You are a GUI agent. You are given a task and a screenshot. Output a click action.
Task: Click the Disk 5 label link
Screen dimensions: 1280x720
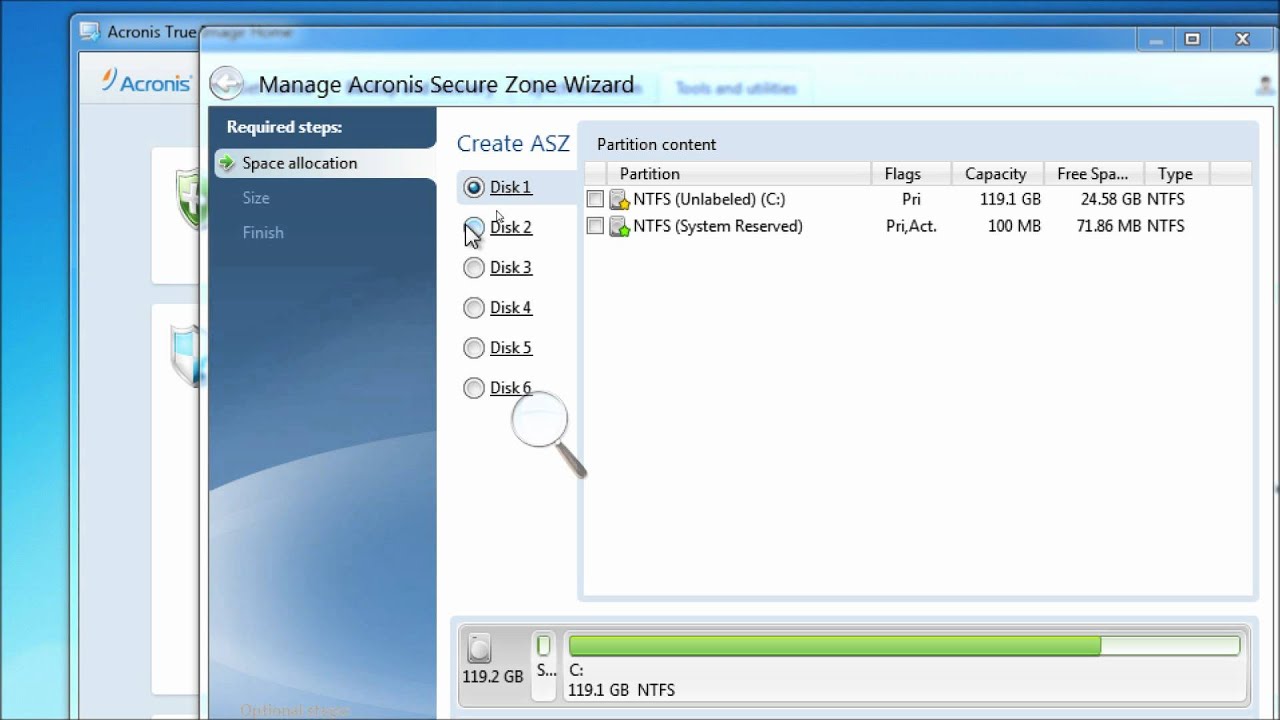tap(511, 347)
